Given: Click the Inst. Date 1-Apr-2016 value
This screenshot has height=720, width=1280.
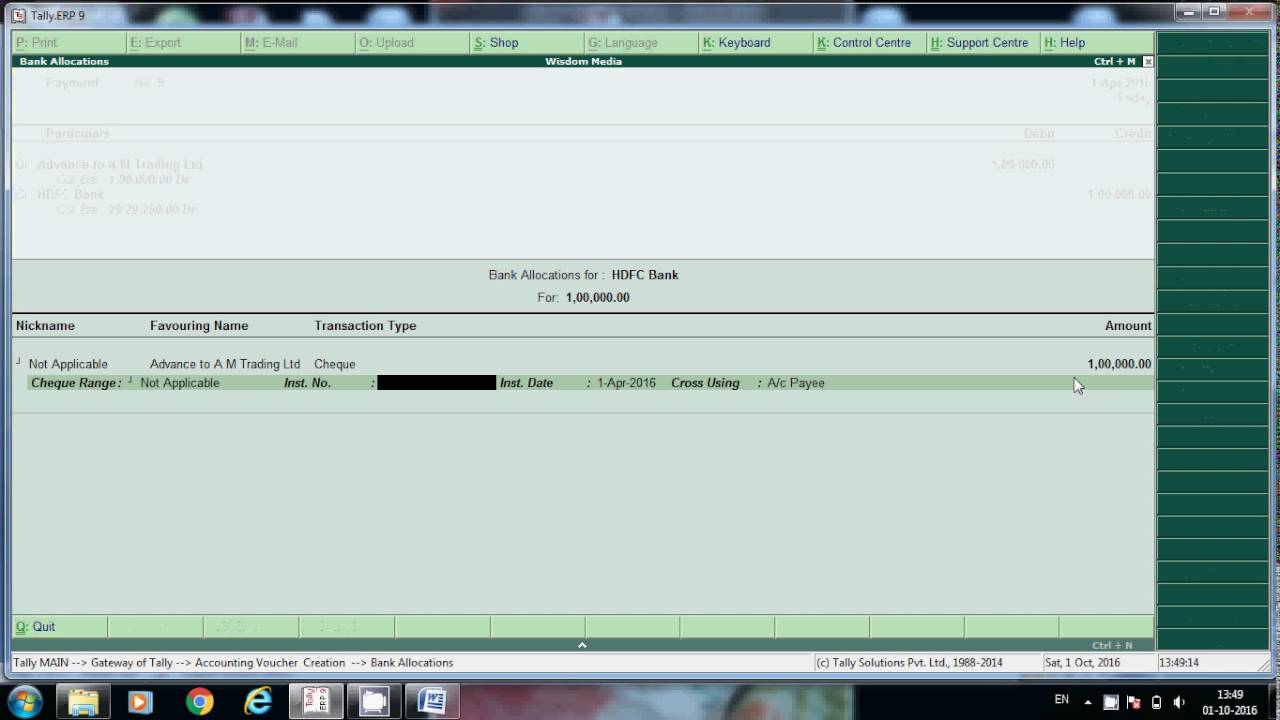Looking at the screenshot, I should tap(627, 383).
